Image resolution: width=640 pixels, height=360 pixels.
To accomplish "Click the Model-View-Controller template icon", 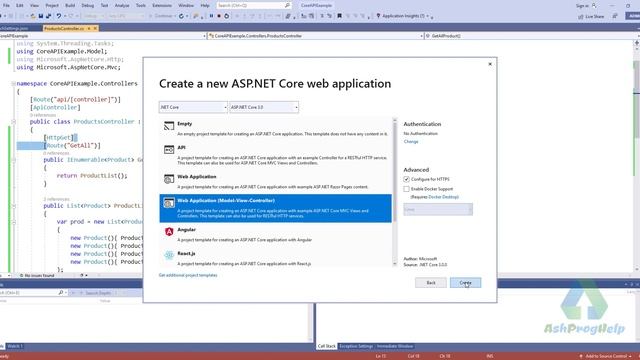I will click(x=169, y=203).
